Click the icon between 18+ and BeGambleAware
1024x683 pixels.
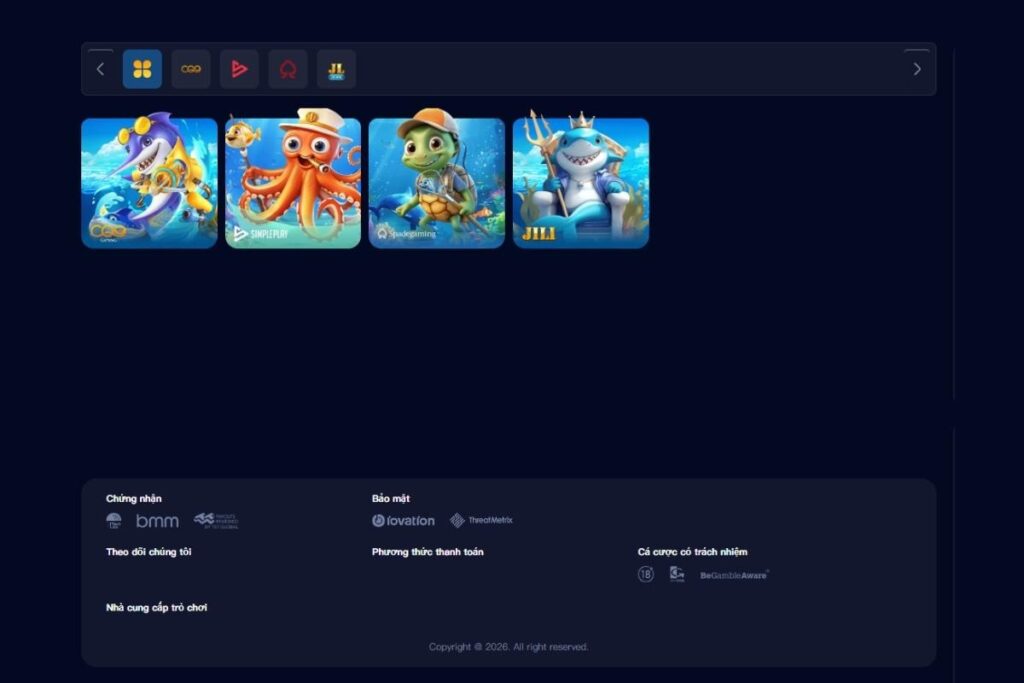click(x=677, y=574)
